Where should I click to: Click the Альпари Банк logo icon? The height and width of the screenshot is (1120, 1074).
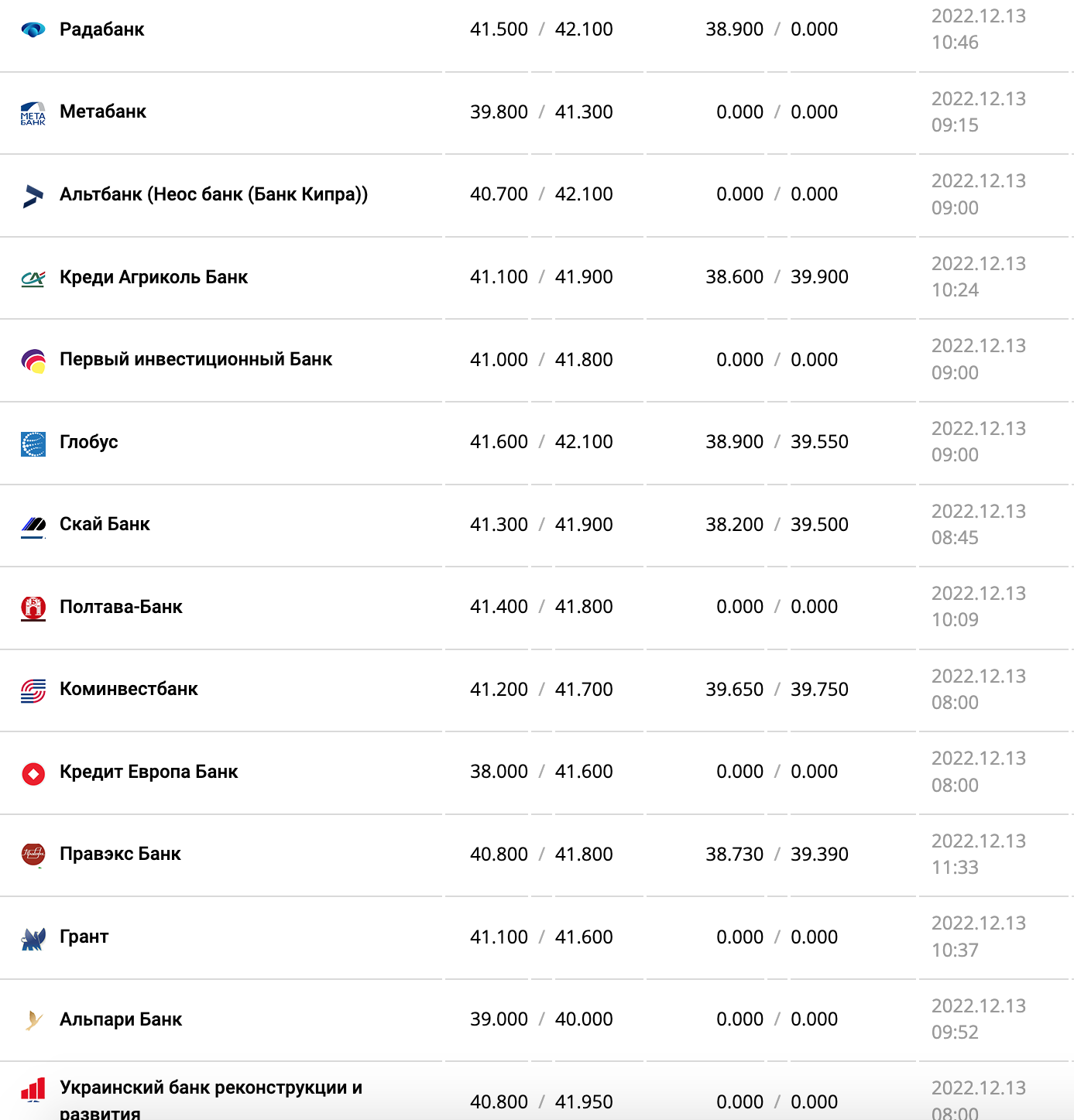point(33,1021)
